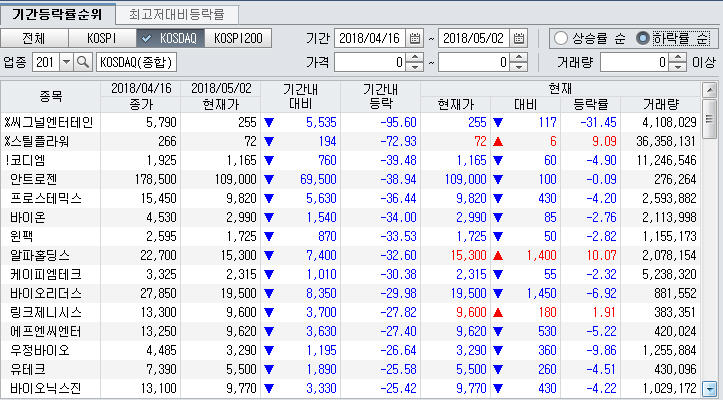Select the 씨그널엔터테인 stock row

point(350,122)
